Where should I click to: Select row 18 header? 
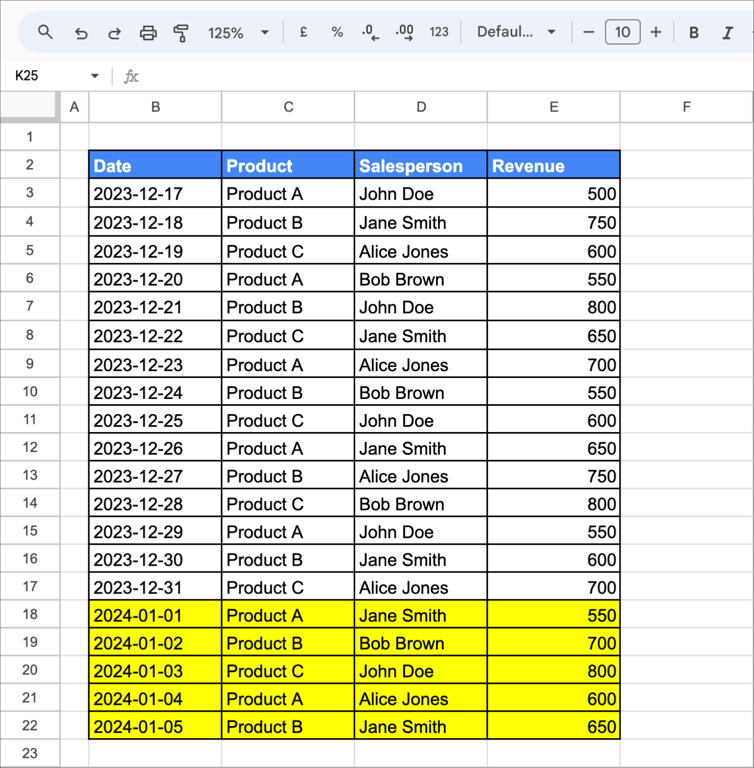[30, 614]
